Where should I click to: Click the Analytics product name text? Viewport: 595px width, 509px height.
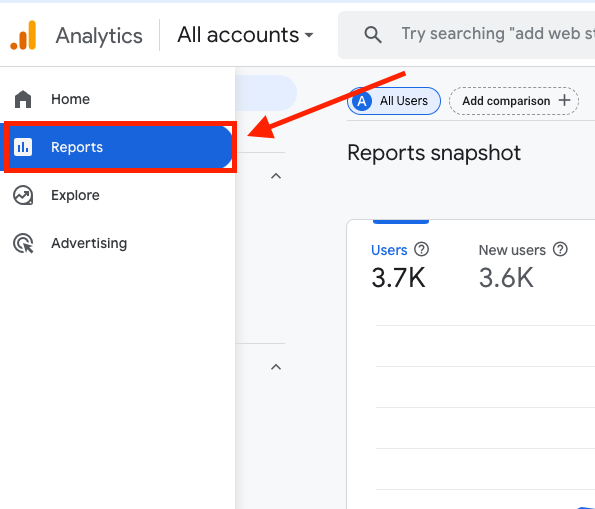tap(99, 36)
